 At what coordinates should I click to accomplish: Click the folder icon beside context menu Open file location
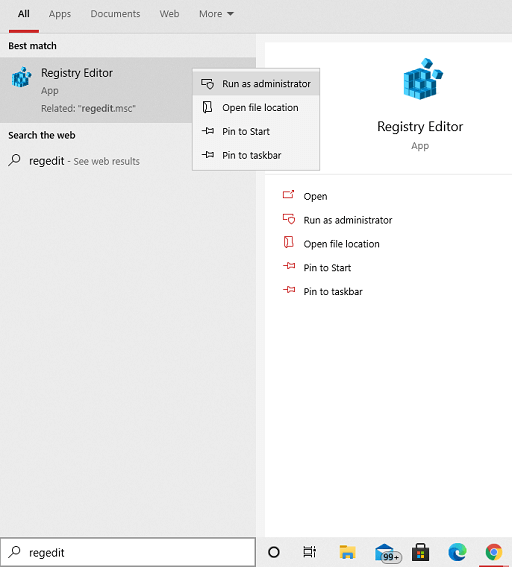[x=207, y=107]
